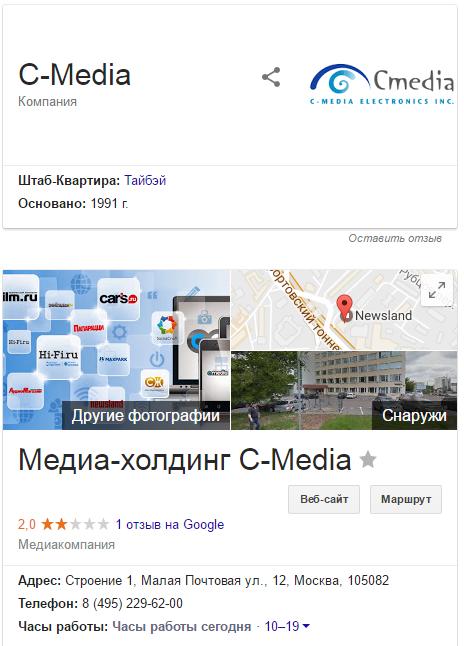Open 1 отзыв на Google reviews

(x=170, y=524)
